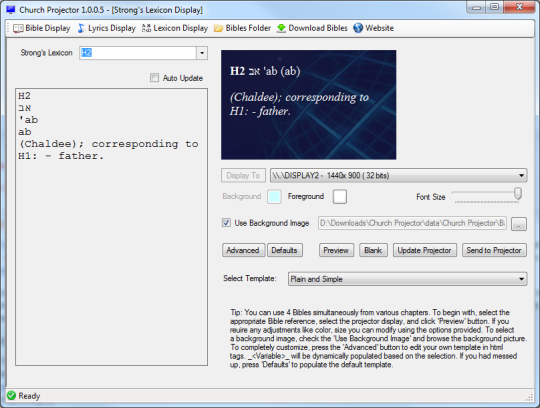The width and height of the screenshot is (540, 408).
Task: Click the Advanced button
Action: (243, 250)
